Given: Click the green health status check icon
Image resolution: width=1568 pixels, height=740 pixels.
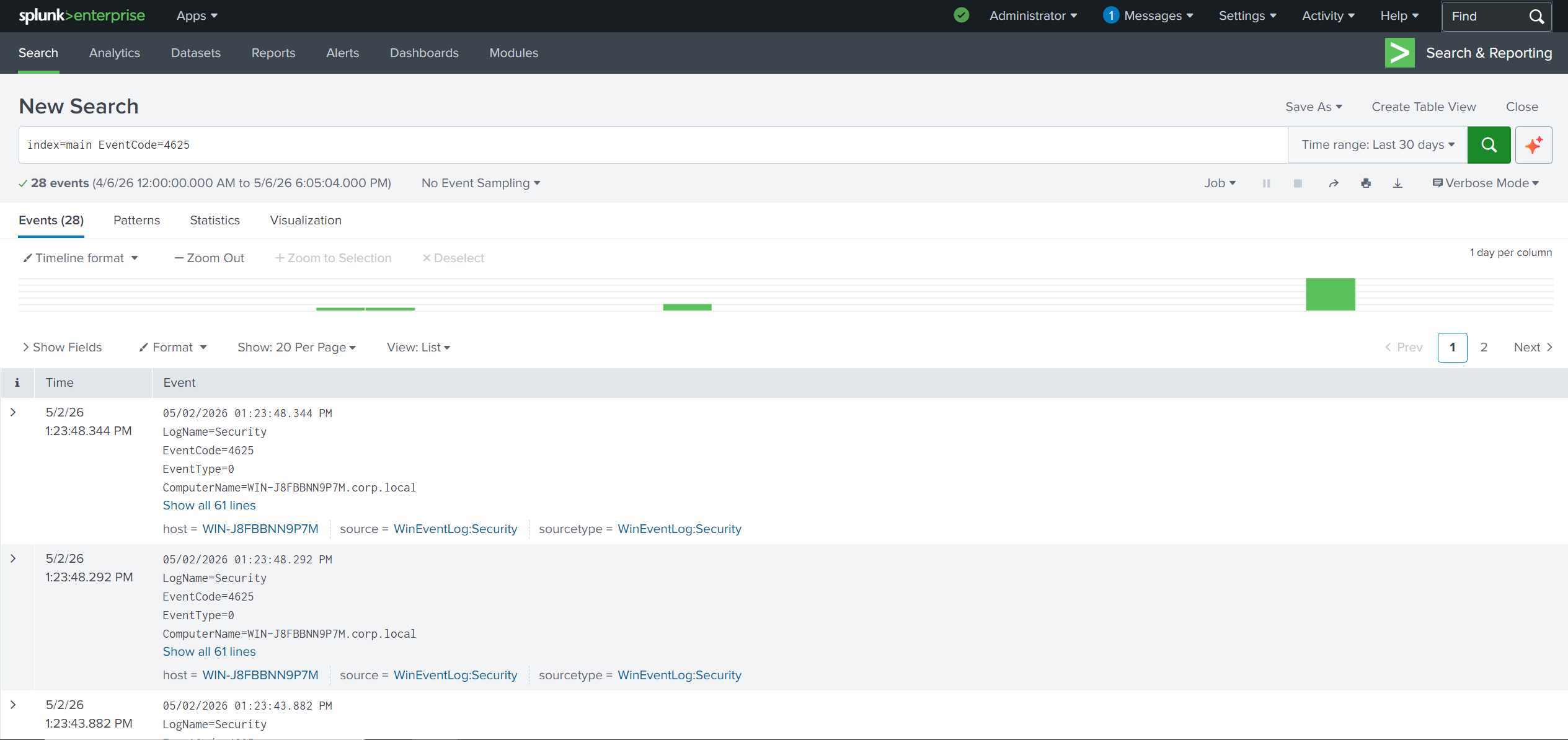Looking at the screenshot, I should click(x=961, y=15).
